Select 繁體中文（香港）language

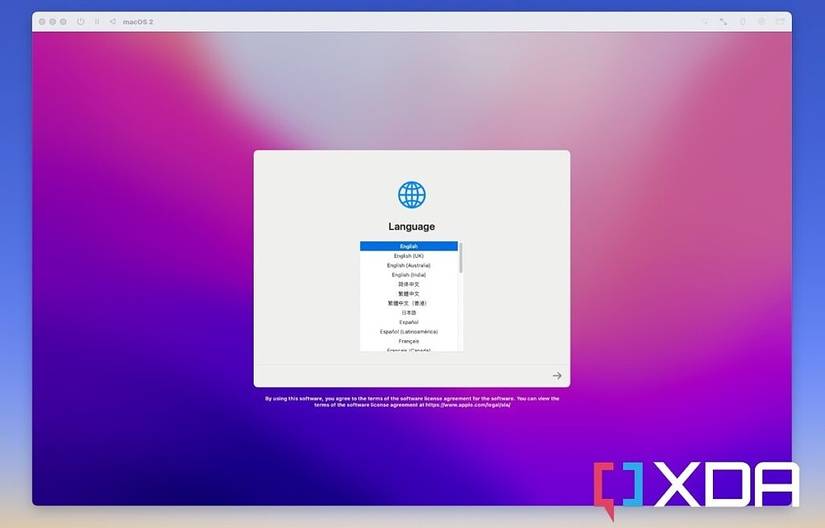point(409,303)
